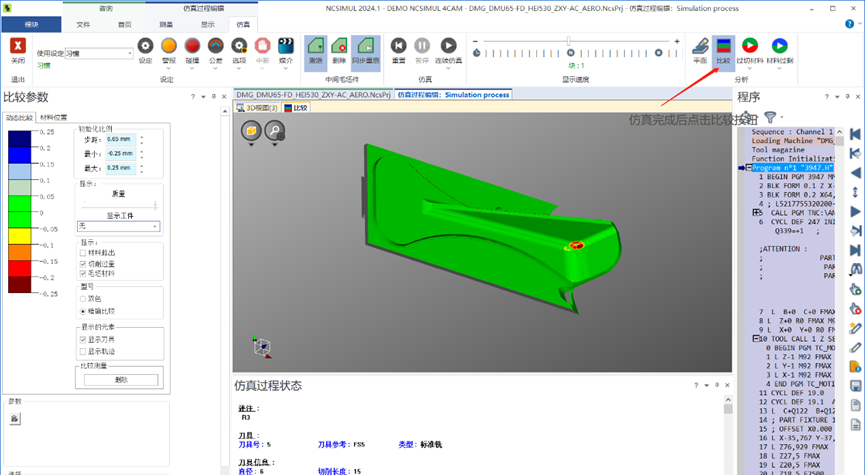
Task: Expand dropdown arrow under 警报
Action: coord(169,68)
